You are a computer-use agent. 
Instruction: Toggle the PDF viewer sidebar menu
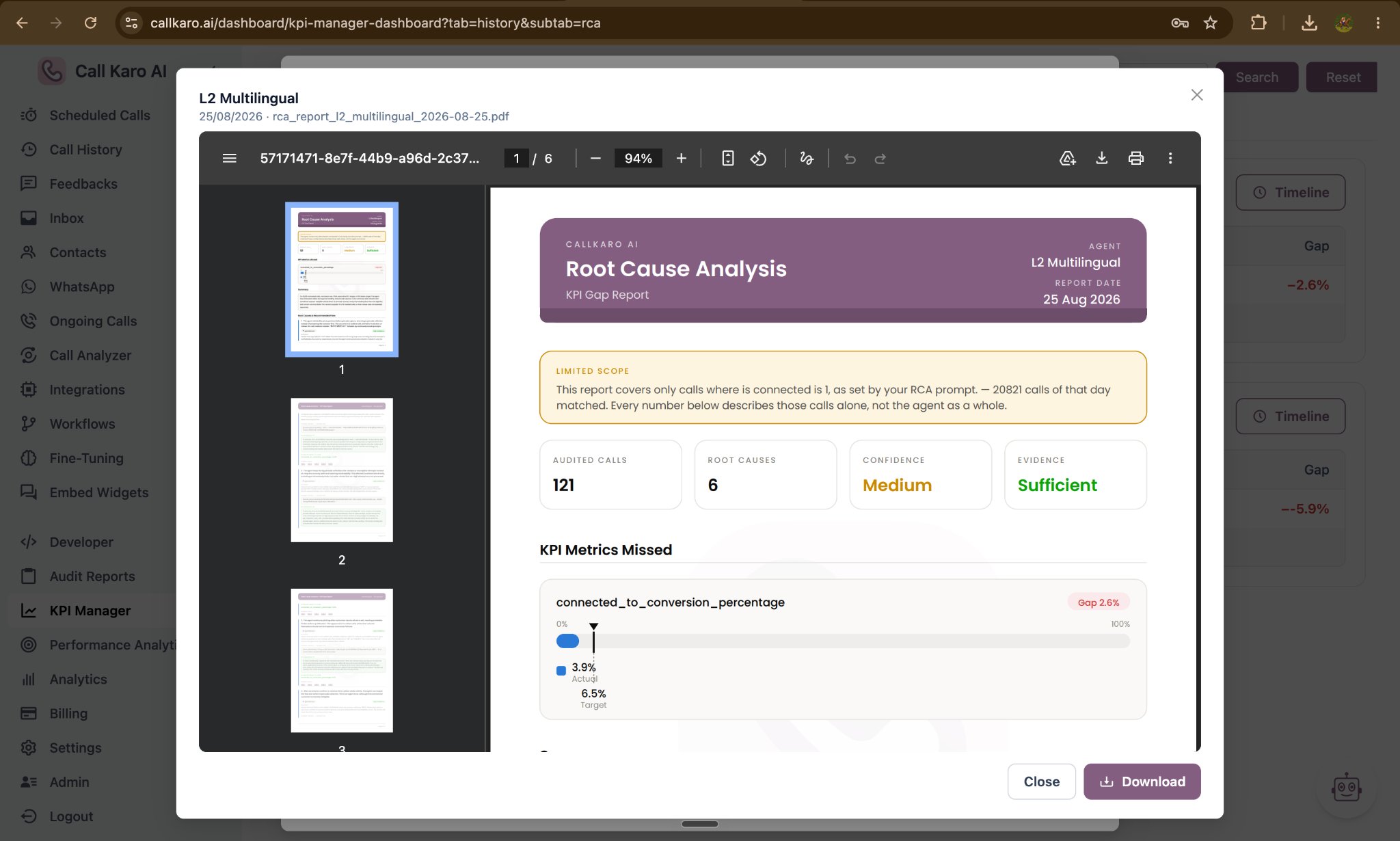tap(230, 159)
